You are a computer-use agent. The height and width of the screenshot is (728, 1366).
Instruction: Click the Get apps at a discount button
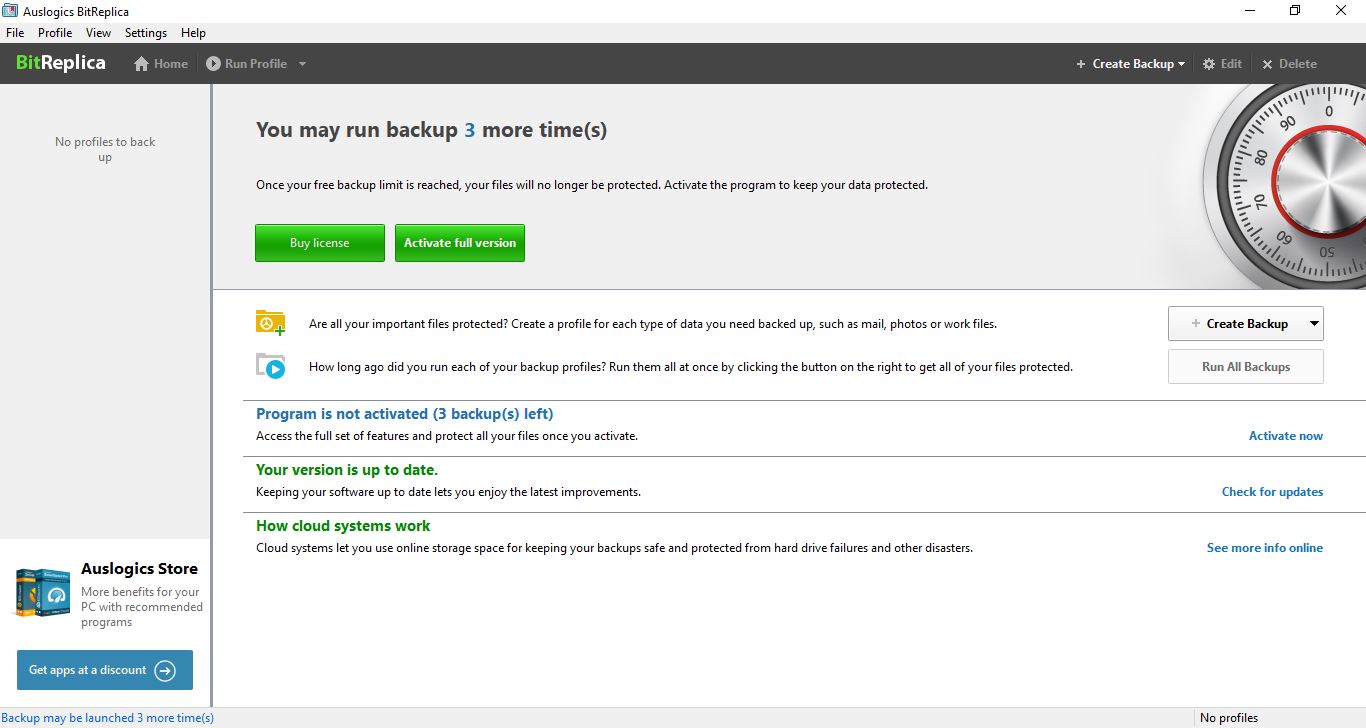tap(105, 670)
